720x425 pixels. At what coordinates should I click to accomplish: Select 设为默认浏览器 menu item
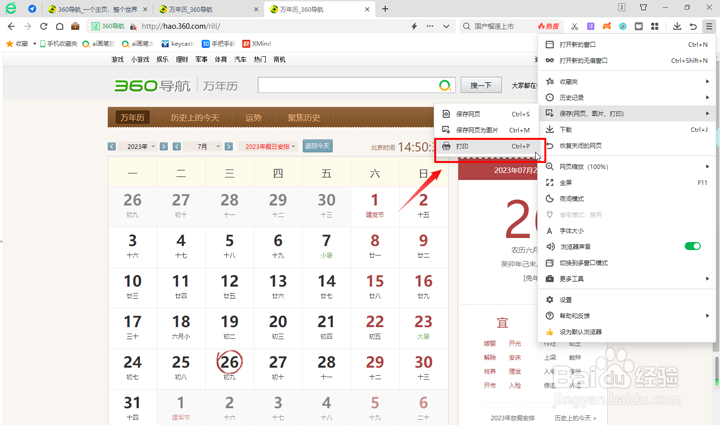(x=627, y=331)
